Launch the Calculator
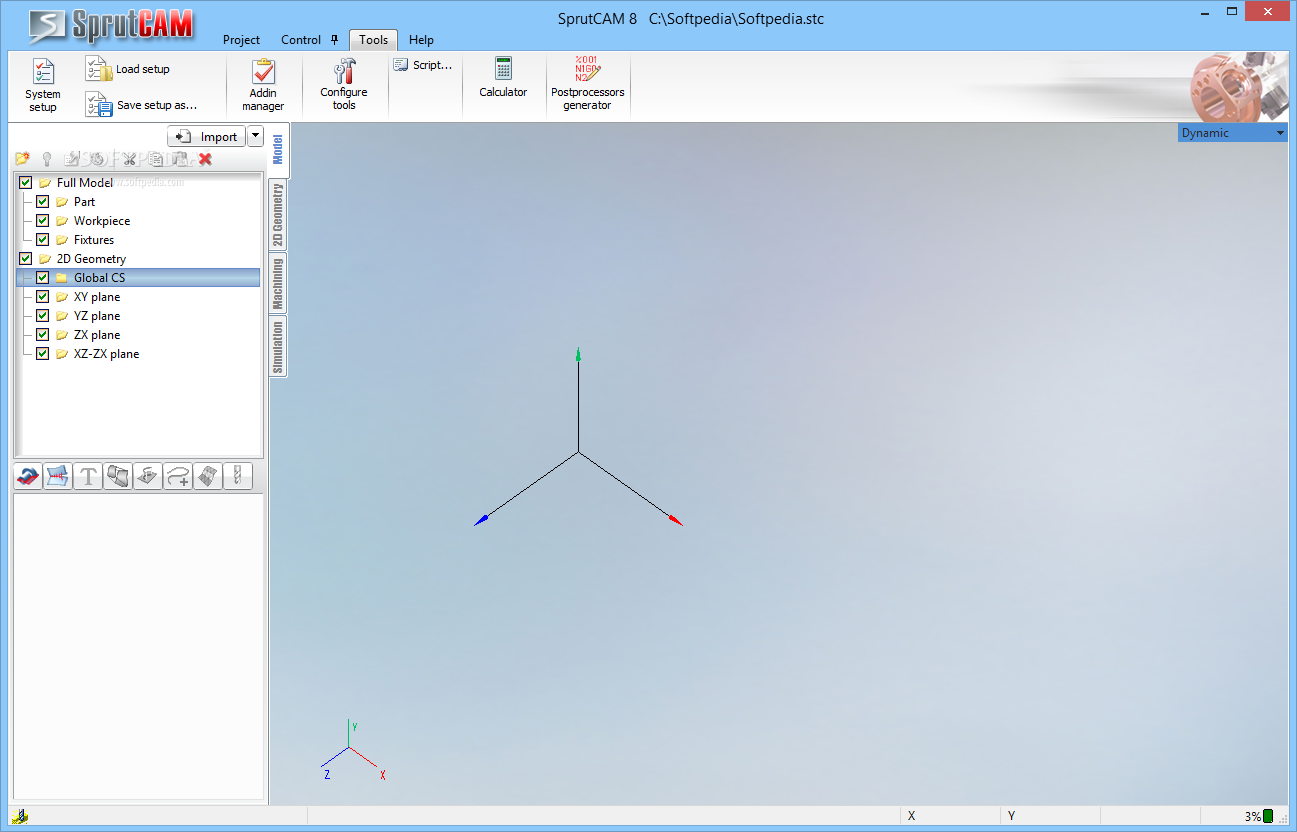 [503, 78]
